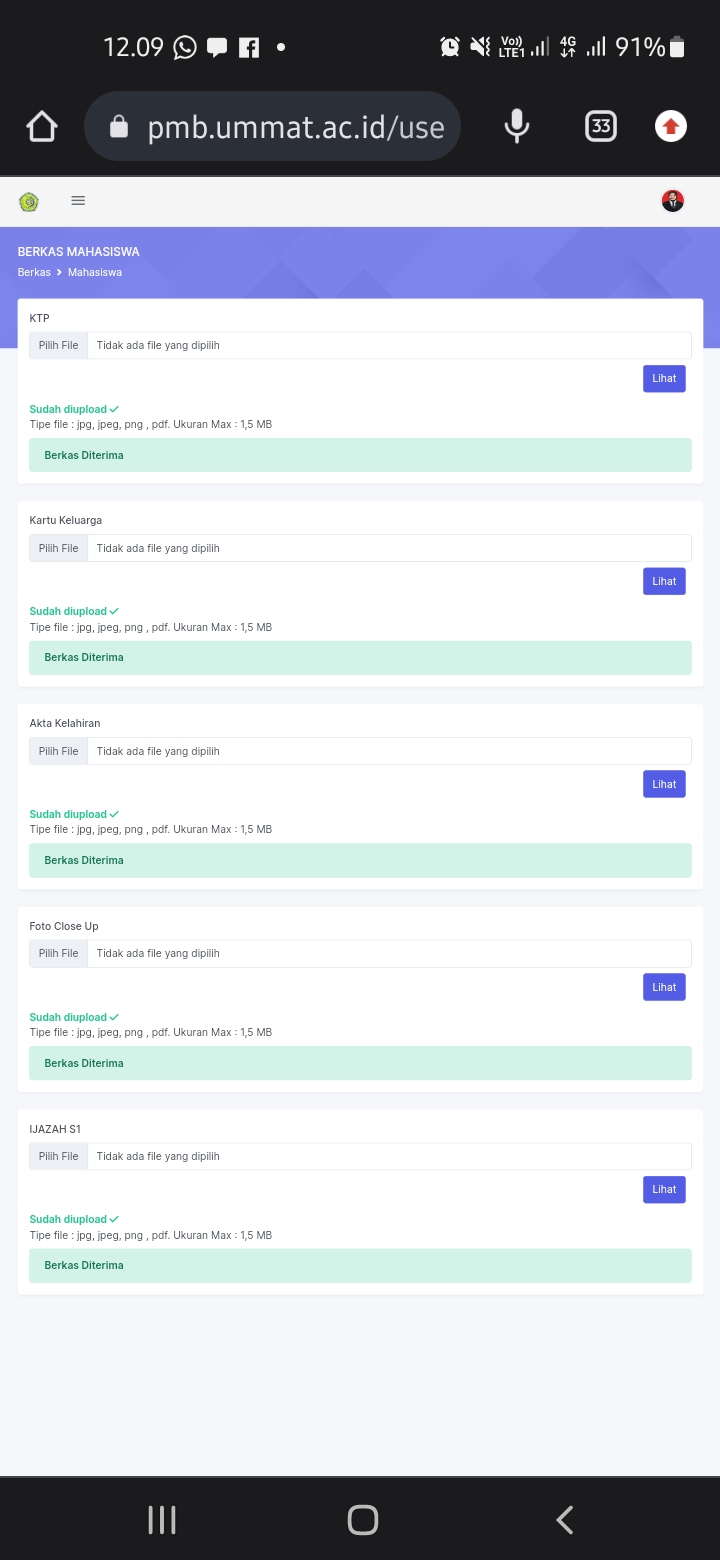Tap the browser home icon
Screen dimensions: 720x1560
click(42, 127)
